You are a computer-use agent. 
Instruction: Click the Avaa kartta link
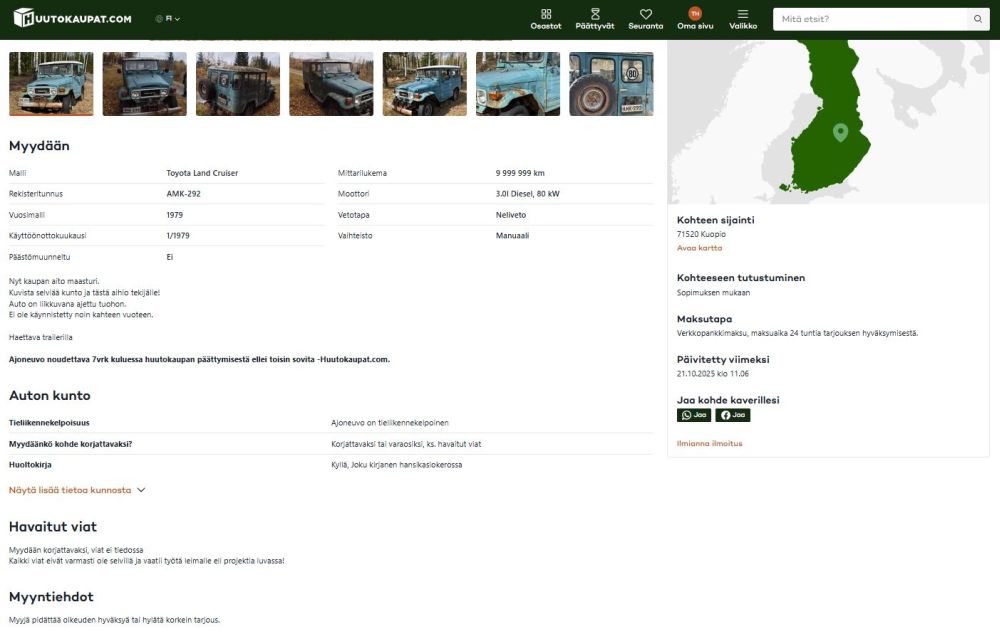click(x=699, y=248)
